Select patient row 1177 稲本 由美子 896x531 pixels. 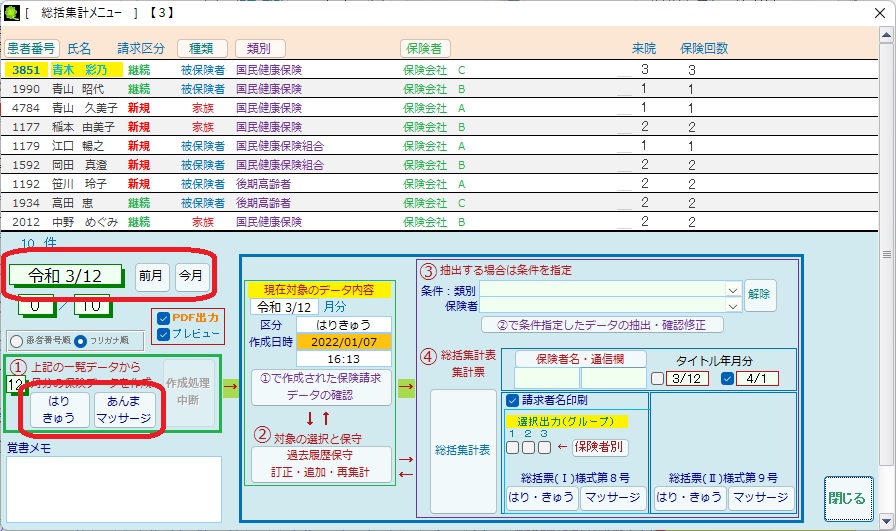click(439, 126)
